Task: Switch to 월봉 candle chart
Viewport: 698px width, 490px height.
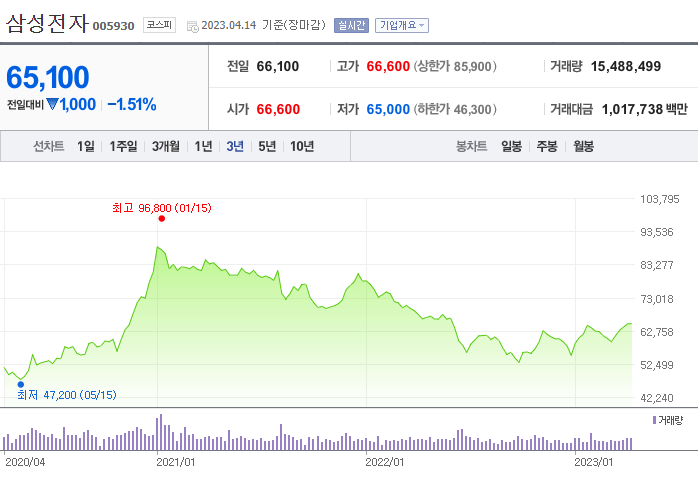Action: tap(584, 146)
